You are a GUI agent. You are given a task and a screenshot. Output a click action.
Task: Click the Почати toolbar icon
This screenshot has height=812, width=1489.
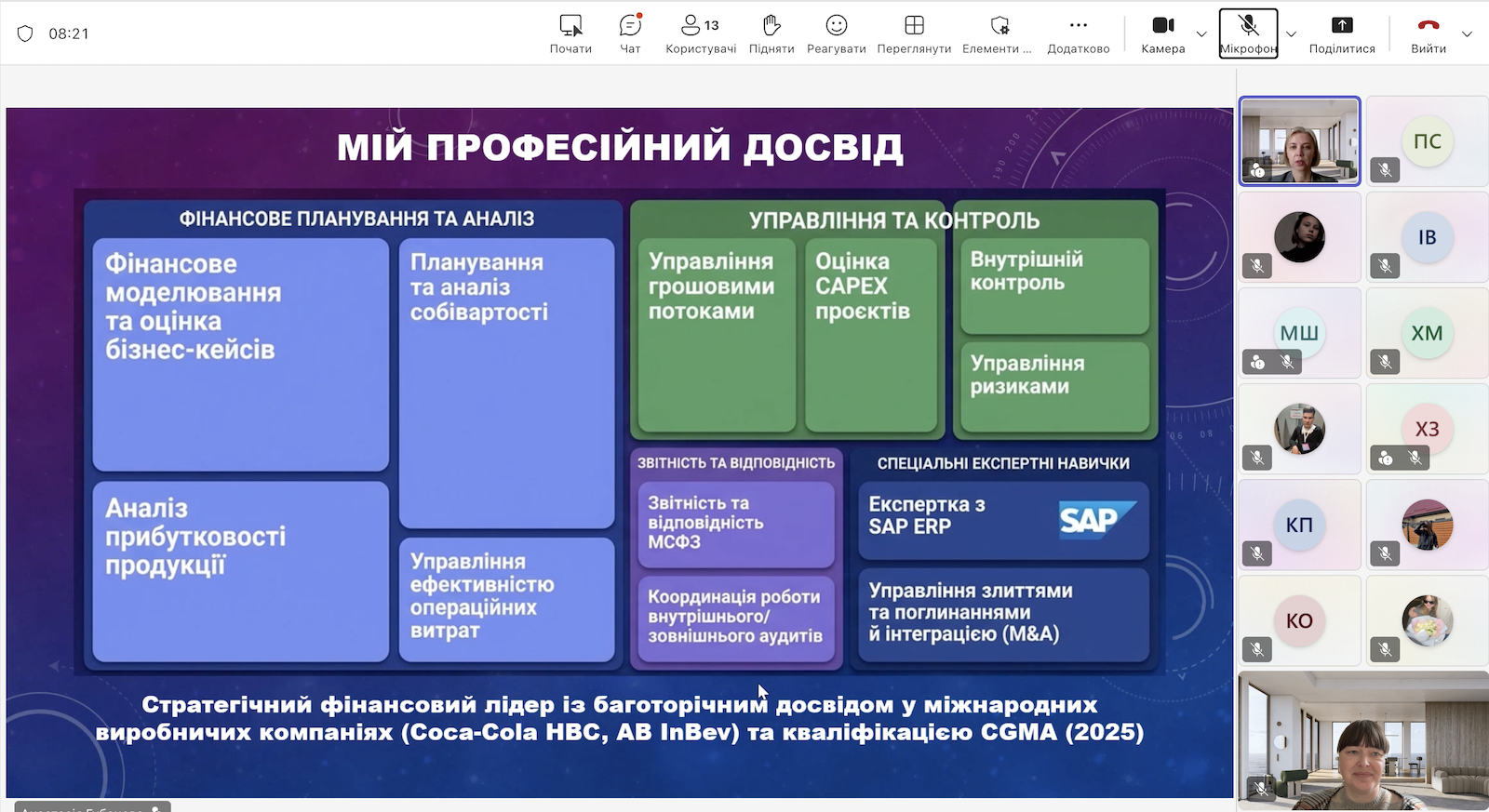click(x=570, y=33)
